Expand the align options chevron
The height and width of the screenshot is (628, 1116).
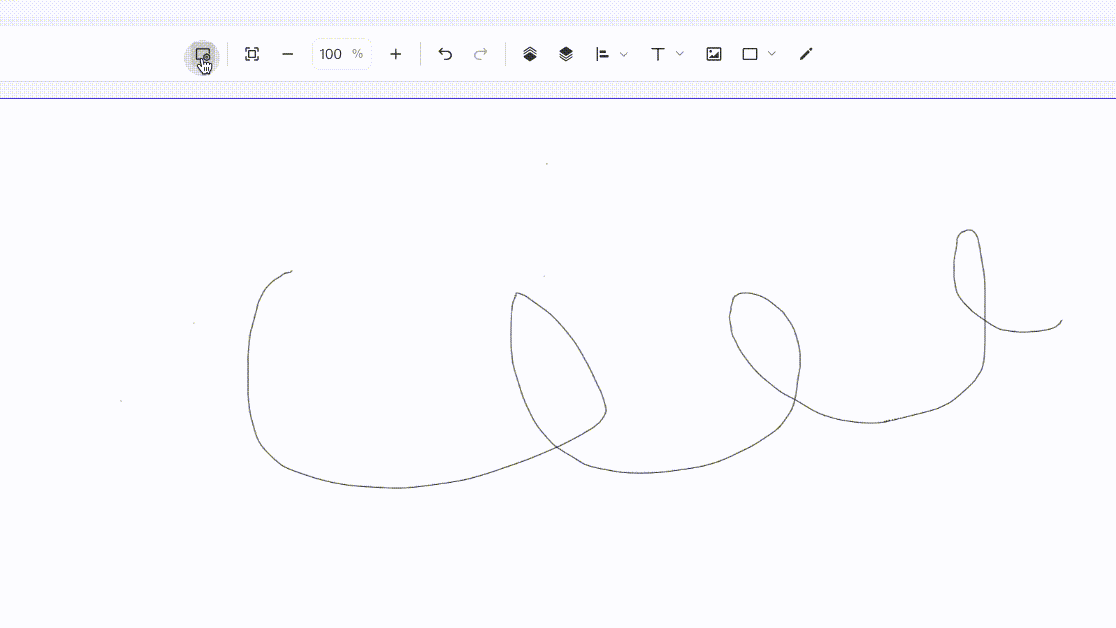point(623,54)
